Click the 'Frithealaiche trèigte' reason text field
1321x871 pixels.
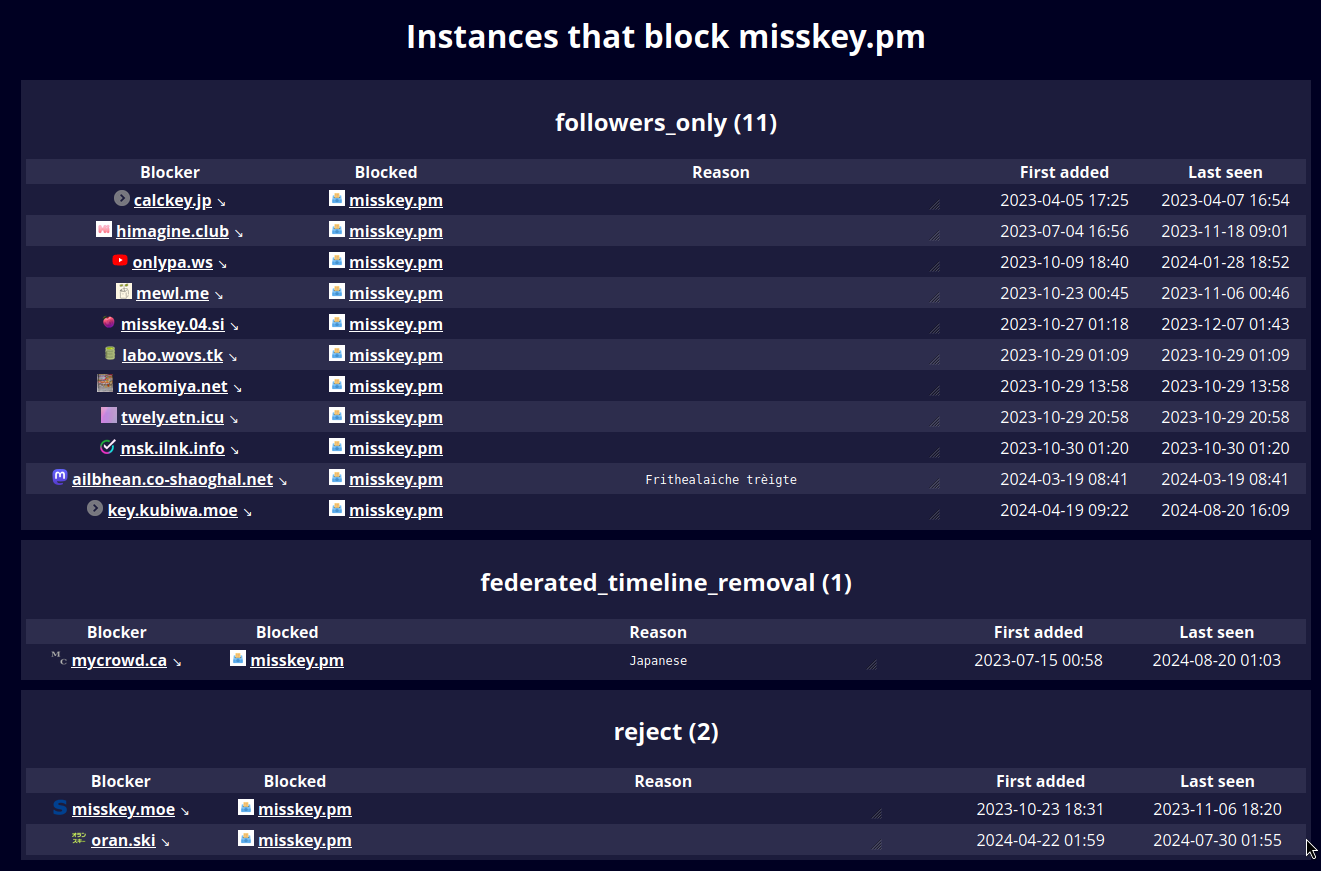point(720,480)
